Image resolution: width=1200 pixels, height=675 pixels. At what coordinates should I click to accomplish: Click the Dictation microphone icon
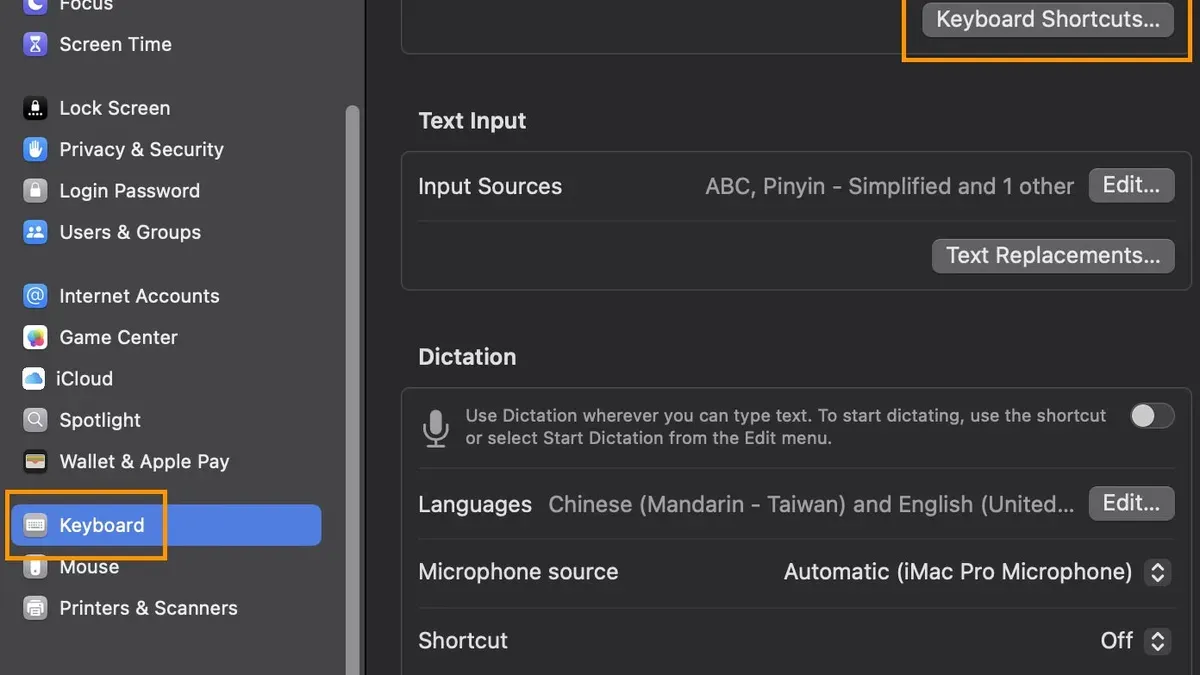tap(435, 427)
